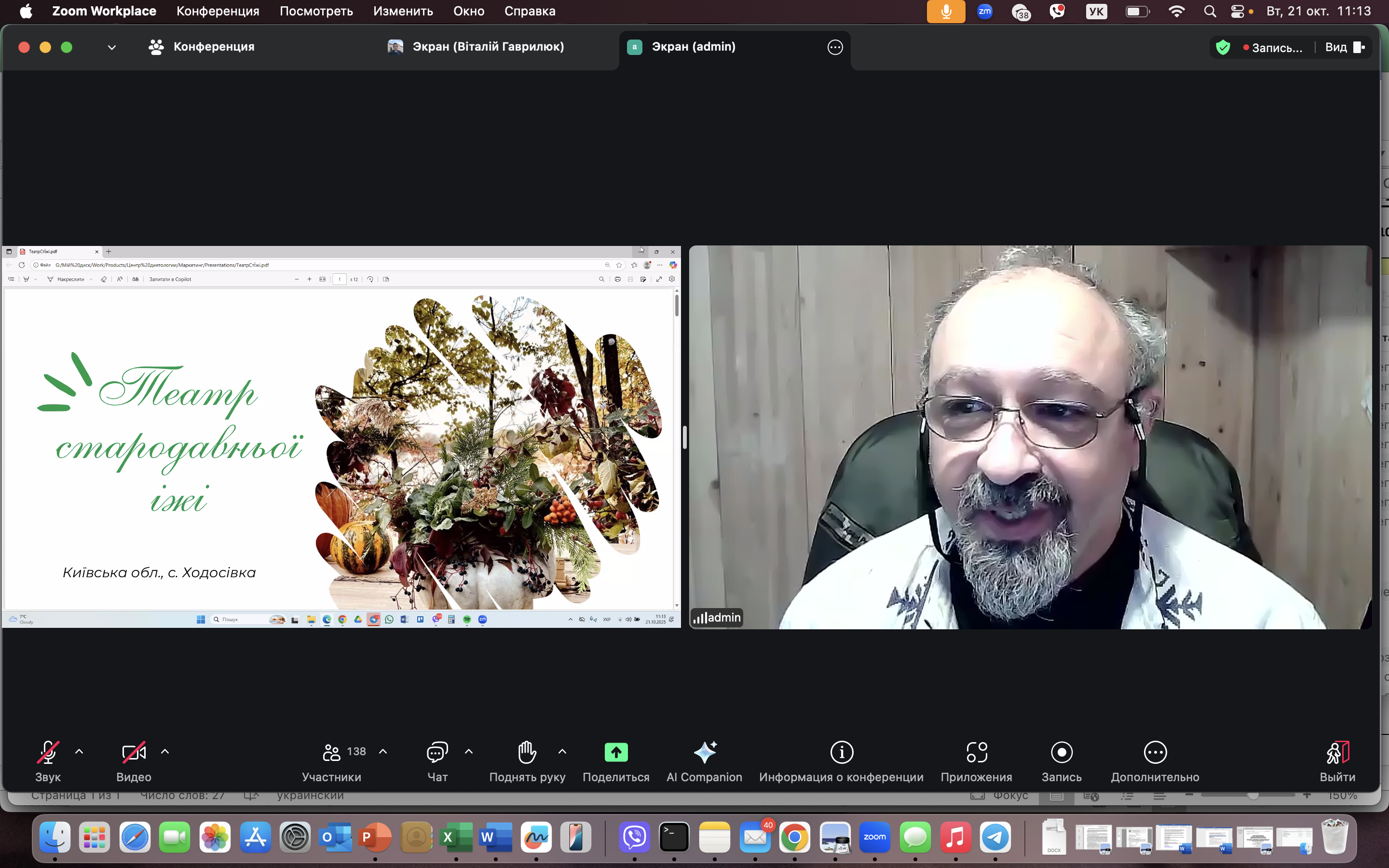Open Telegram from the Dock

pos(994,837)
